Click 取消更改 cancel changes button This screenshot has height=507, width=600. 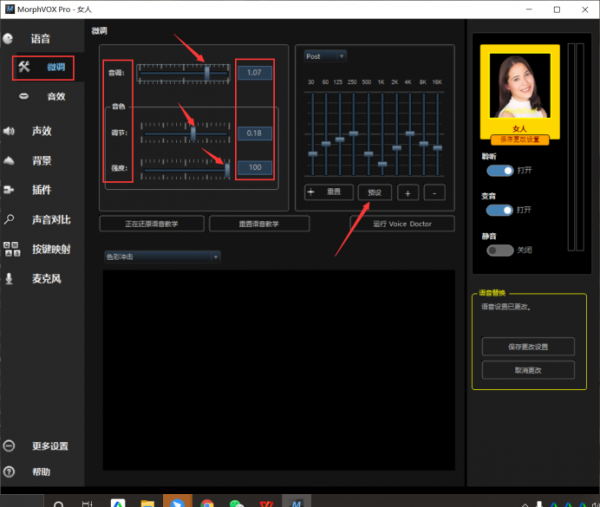[x=528, y=370]
